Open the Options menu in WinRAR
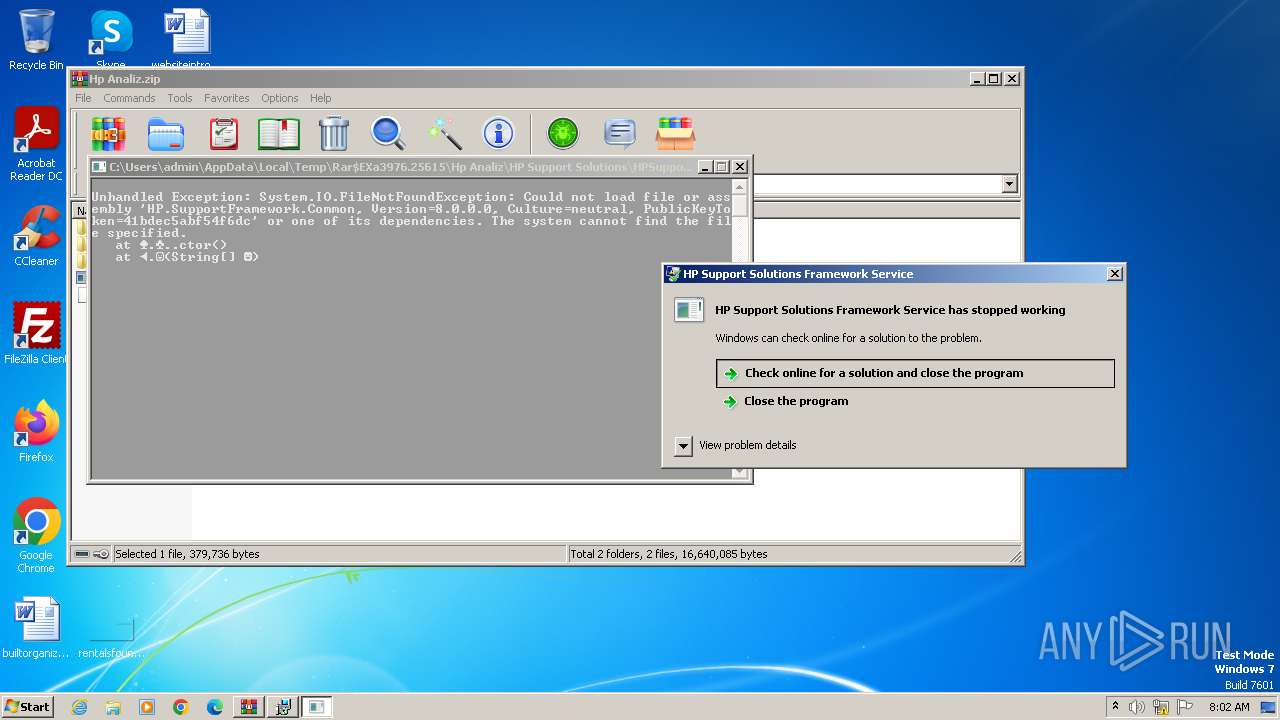1280x720 pixels. 280,98
